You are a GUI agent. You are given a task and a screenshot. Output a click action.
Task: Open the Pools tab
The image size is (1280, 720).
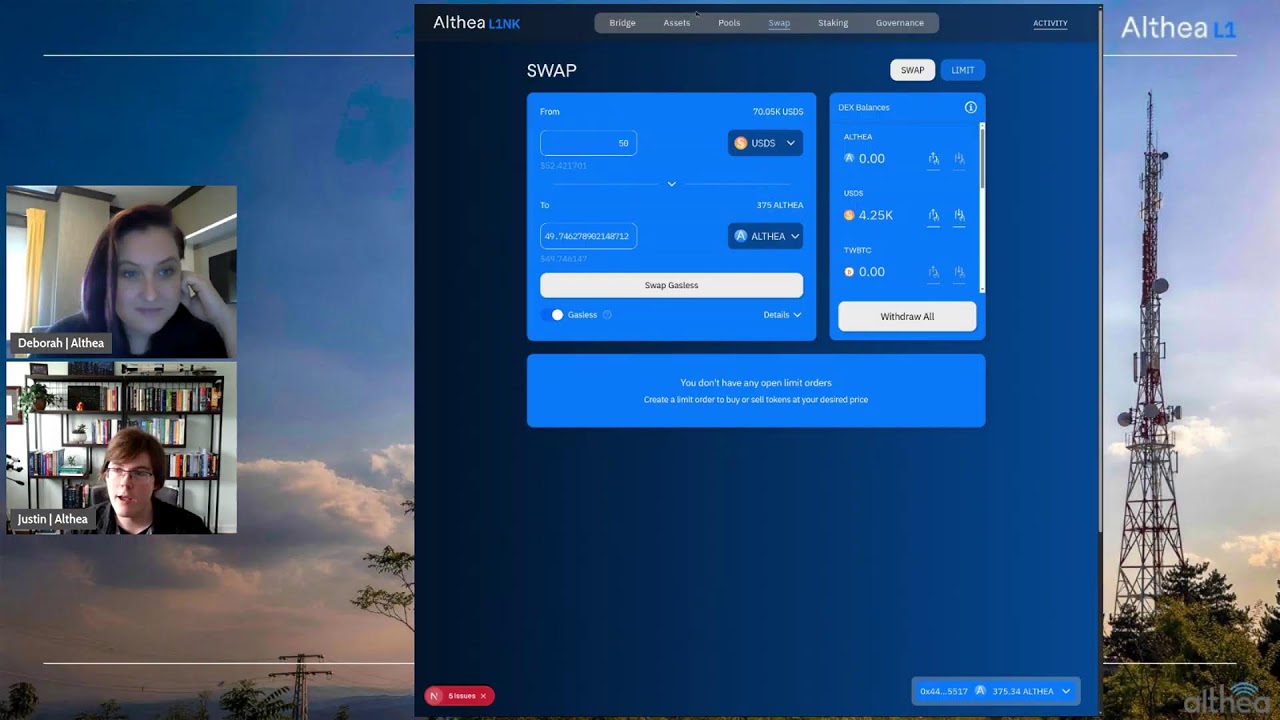click(x=729, y=23)
